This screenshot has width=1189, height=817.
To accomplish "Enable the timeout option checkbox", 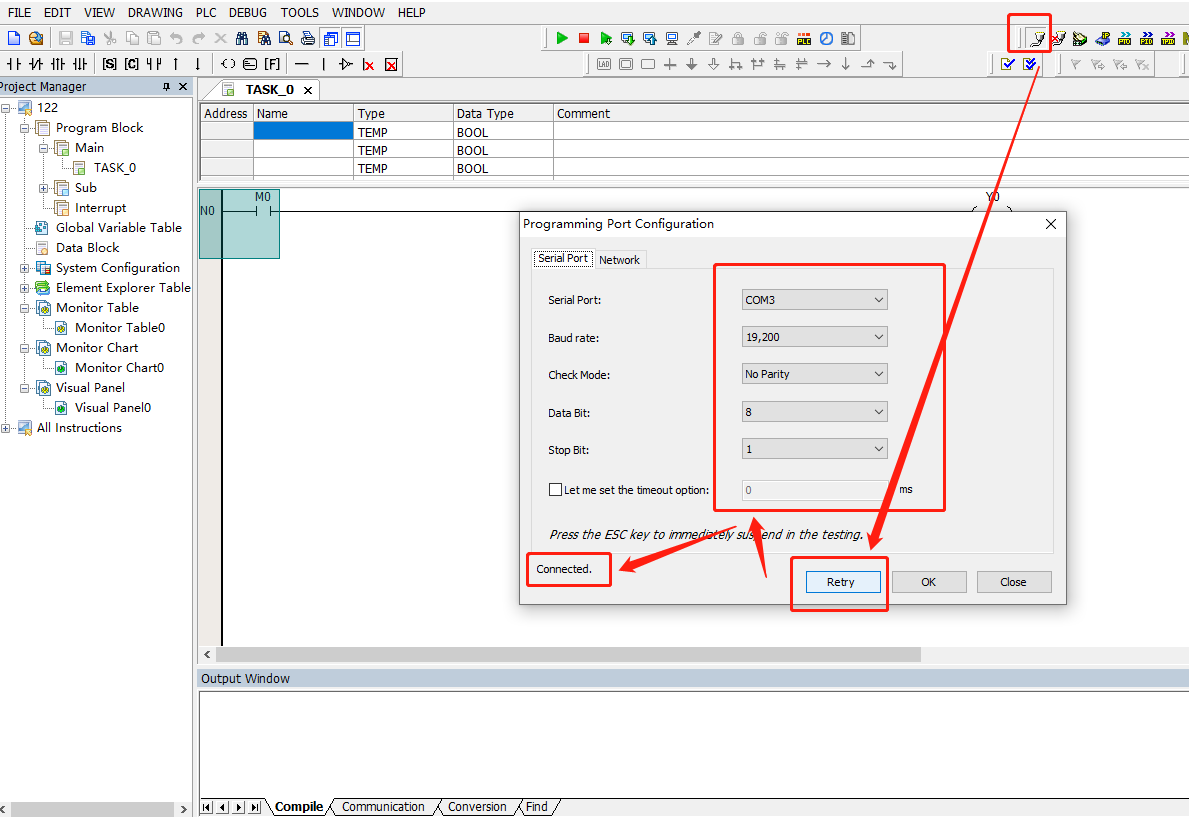I will pyautogui.click(x=556, y=490).
